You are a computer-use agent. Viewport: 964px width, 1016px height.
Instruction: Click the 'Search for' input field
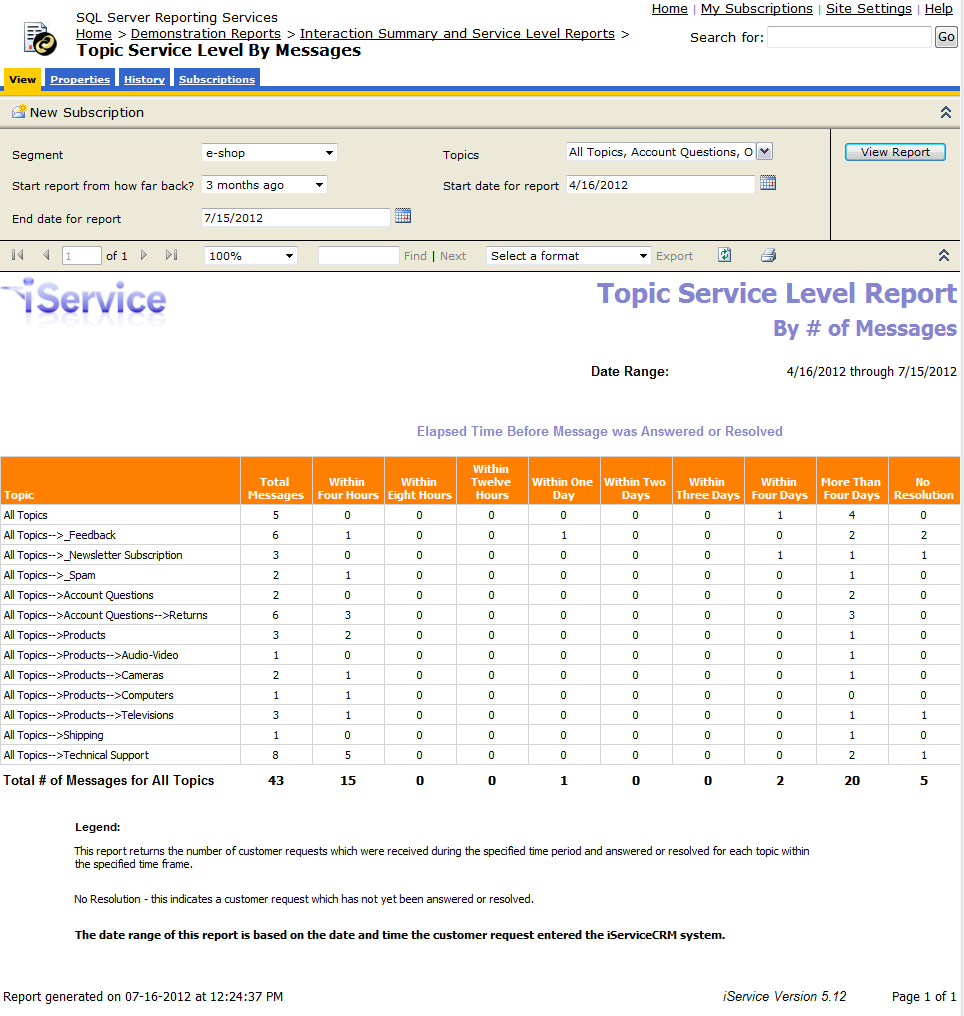849,37
